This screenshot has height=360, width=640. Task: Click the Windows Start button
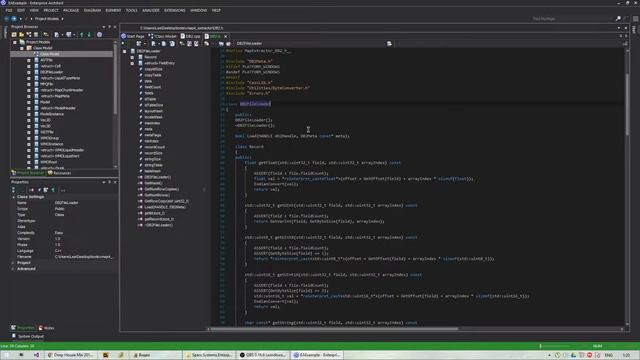[x=6, y=355]
